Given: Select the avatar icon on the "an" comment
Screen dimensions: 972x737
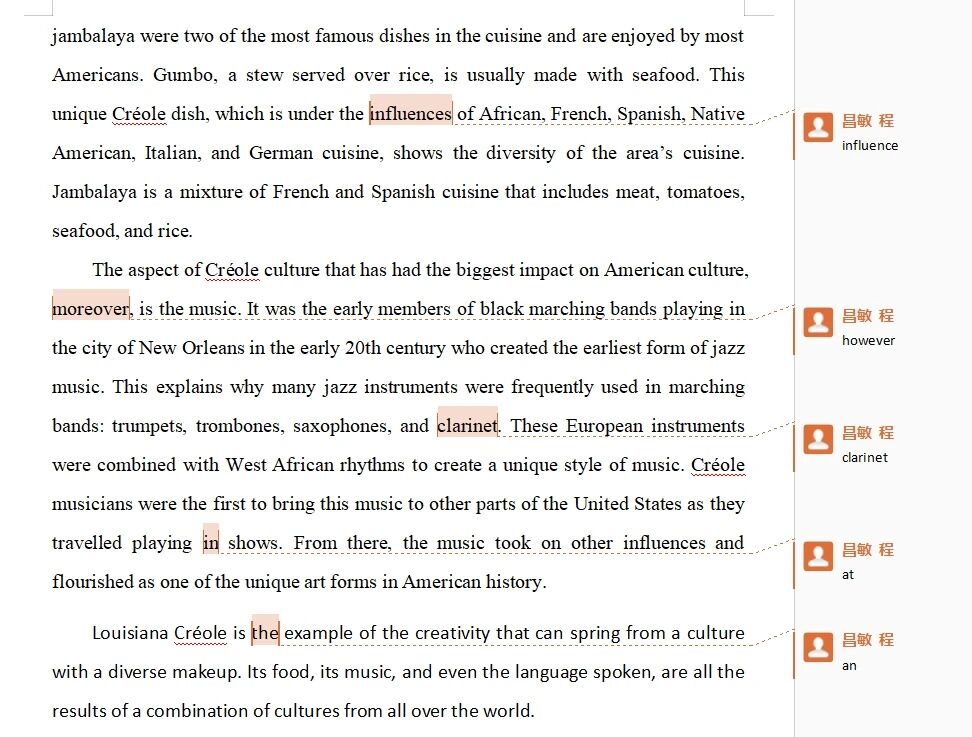Looking at the screenshot, I should coord(819,646).
